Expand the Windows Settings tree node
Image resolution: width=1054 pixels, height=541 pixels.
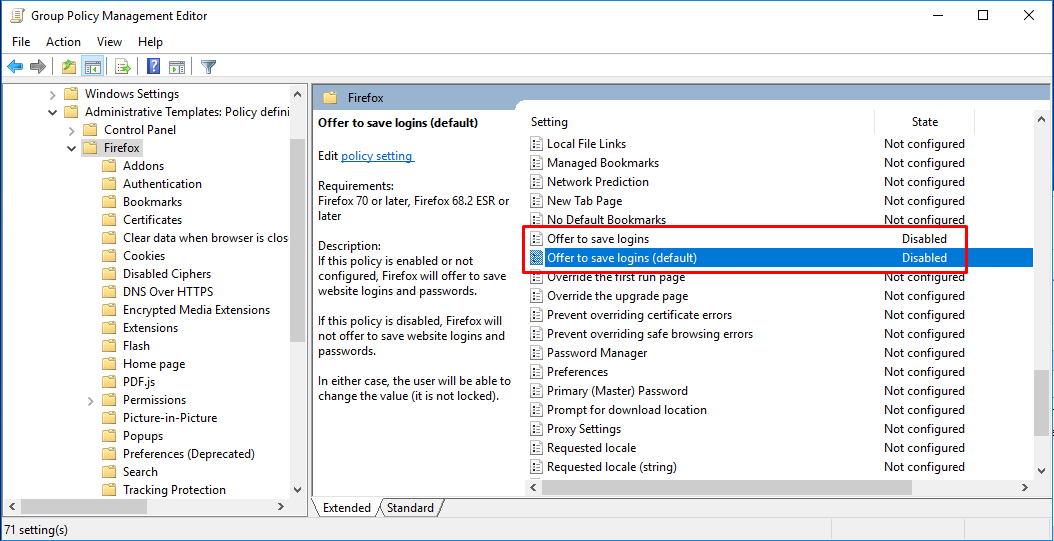tap(52, 94)
